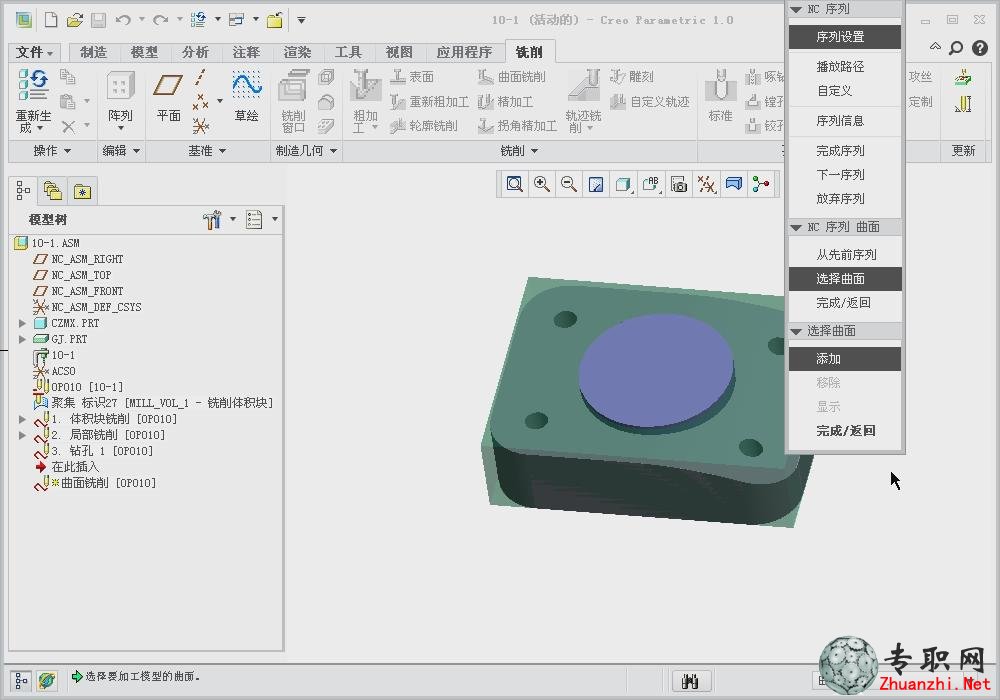Click the Help question mark icon
This screenshot has height=700, width=1000.
coord(980,48)
